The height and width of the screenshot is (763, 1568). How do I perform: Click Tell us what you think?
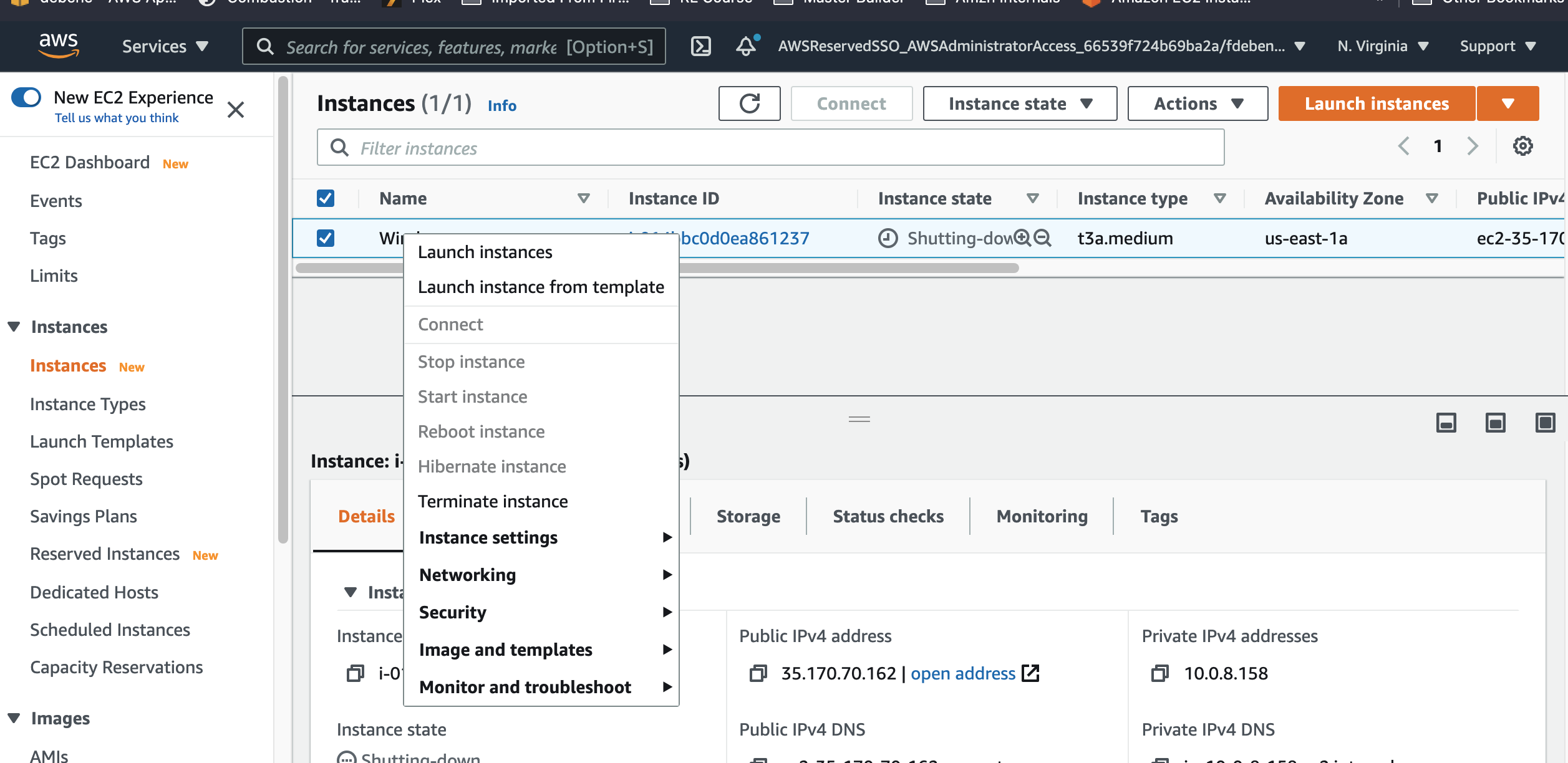[117, 118]
